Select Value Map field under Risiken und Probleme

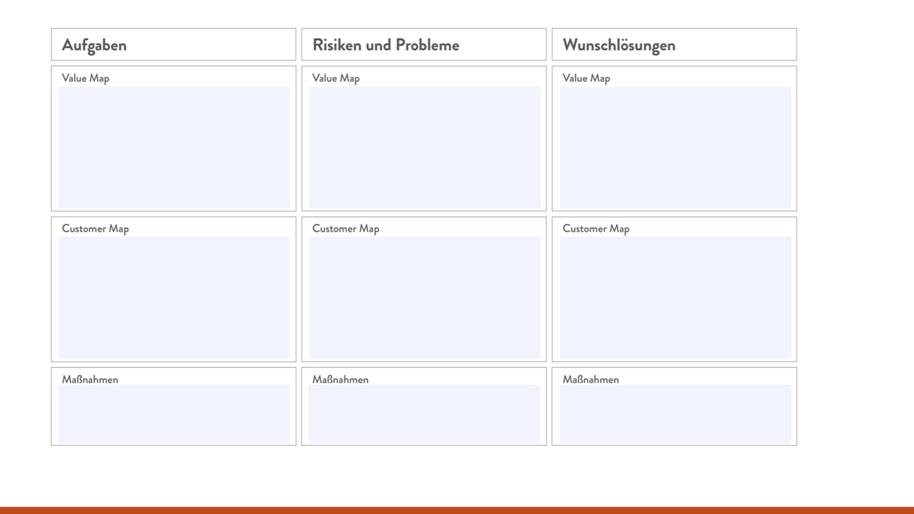coord(424,148)
